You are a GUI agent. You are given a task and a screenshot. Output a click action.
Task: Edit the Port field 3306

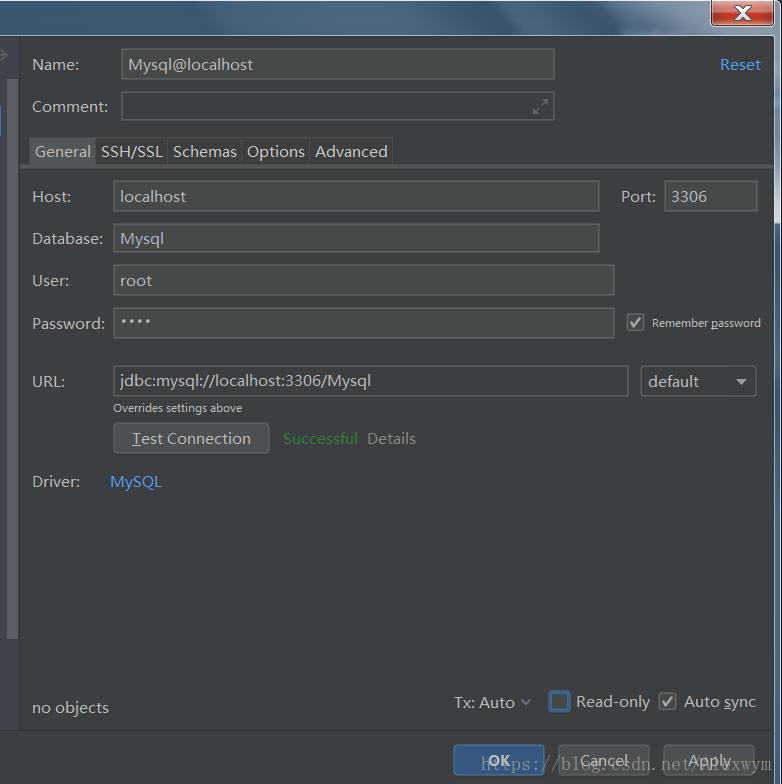pos(710,196)
